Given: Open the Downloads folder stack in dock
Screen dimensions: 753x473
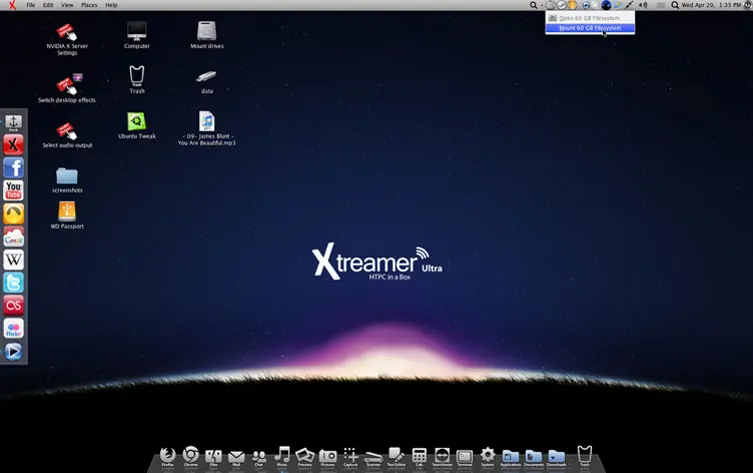Looking at the screenshot, I should [557, 455].
